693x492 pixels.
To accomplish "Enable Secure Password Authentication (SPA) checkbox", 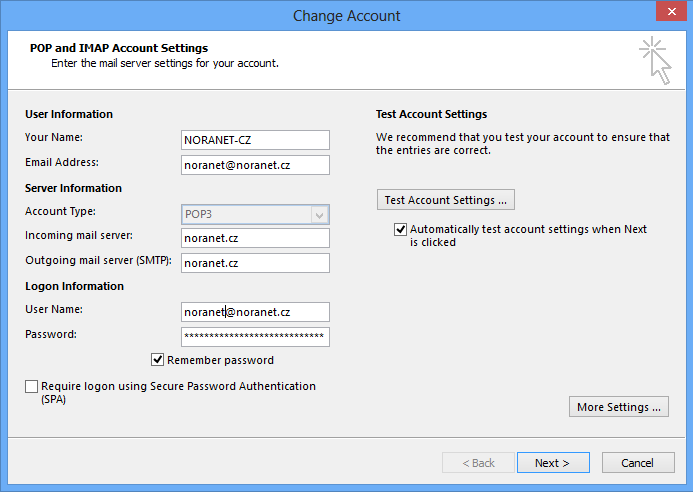I will [32, 387].
